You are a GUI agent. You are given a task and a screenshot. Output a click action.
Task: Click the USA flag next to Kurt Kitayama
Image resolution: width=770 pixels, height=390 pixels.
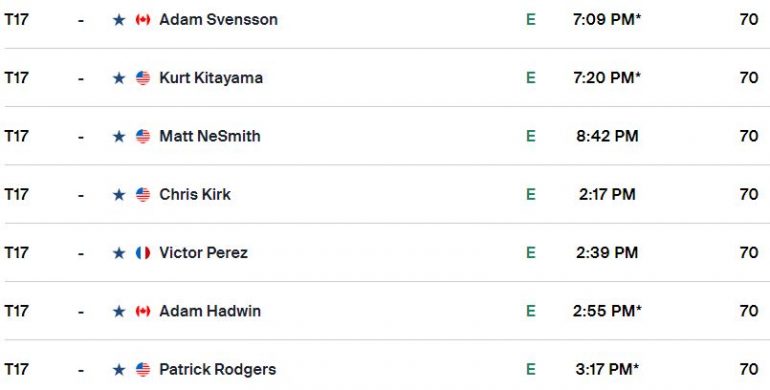tap(143, 78)
